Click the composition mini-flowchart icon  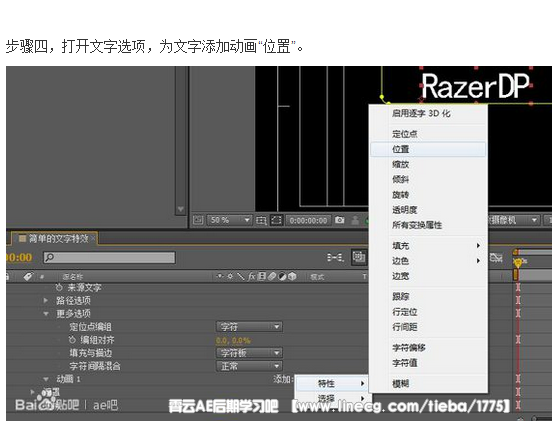point(335,258)
